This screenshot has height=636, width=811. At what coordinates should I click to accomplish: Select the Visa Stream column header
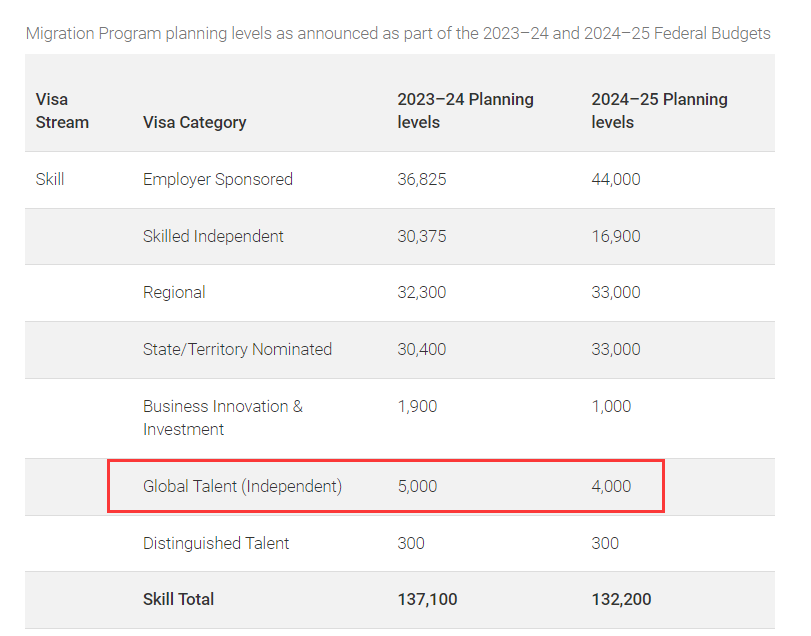[x=62, y=110]
